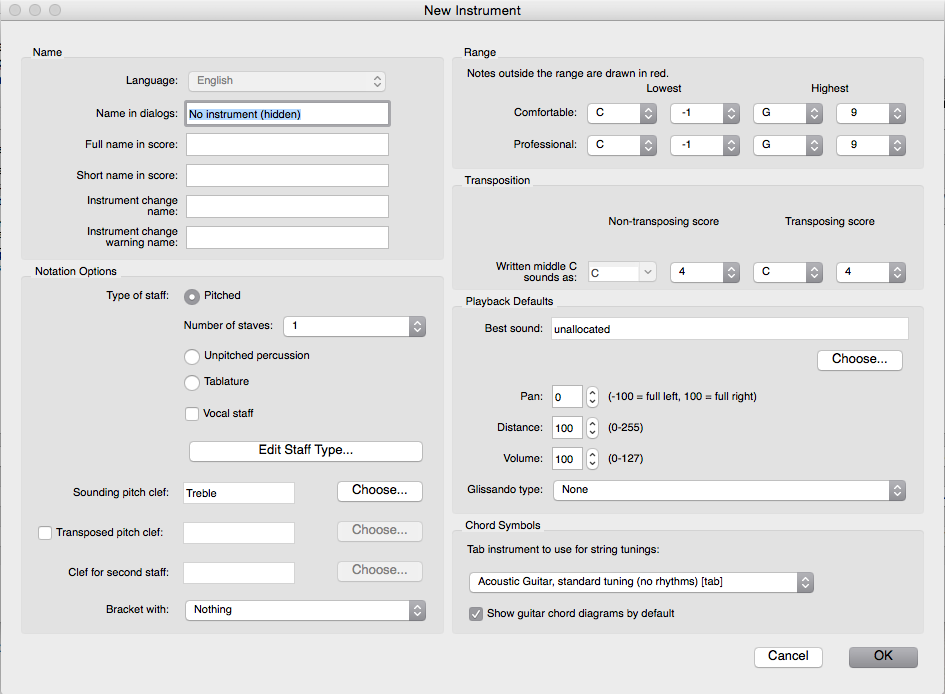
Task: Click the Full name in score field
Action: point(287,145)
